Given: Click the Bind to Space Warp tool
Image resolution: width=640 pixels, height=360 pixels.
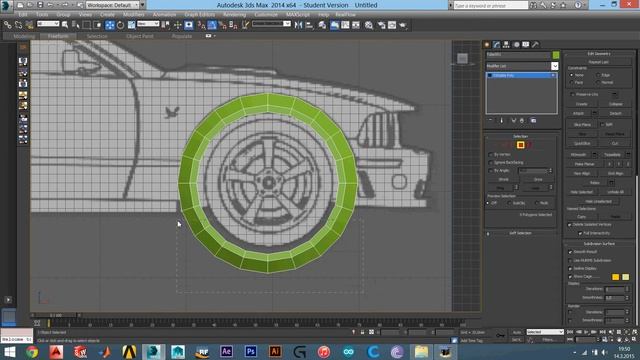Looking at the screenshot, I should (29, 25).
